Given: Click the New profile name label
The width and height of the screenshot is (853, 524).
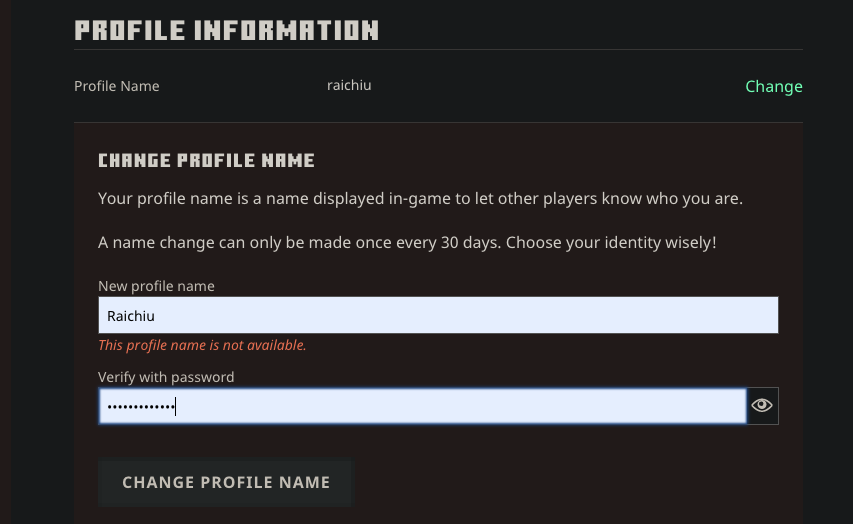Looking at the screenshot, I should coord(156,286).
